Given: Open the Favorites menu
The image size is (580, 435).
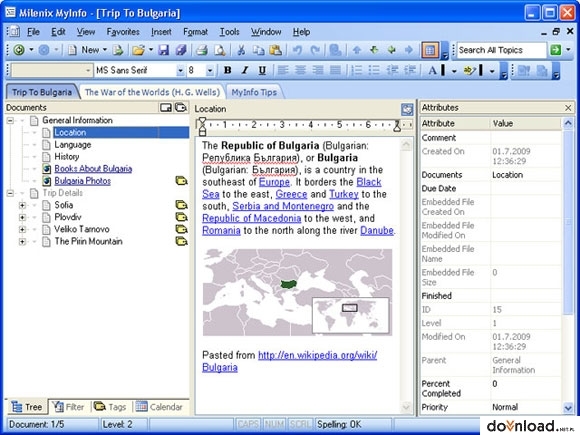Looking at the screenshot, I should tap(123, 32).
